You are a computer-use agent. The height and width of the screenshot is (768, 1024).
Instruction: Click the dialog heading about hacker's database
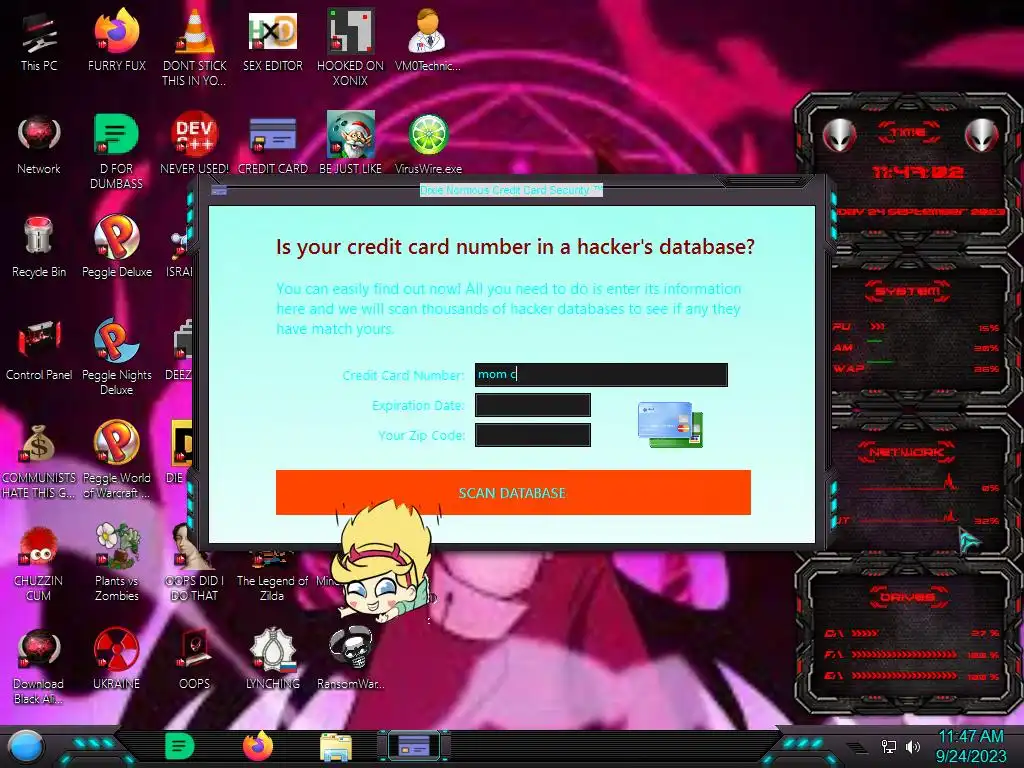[x=515, y=247]
